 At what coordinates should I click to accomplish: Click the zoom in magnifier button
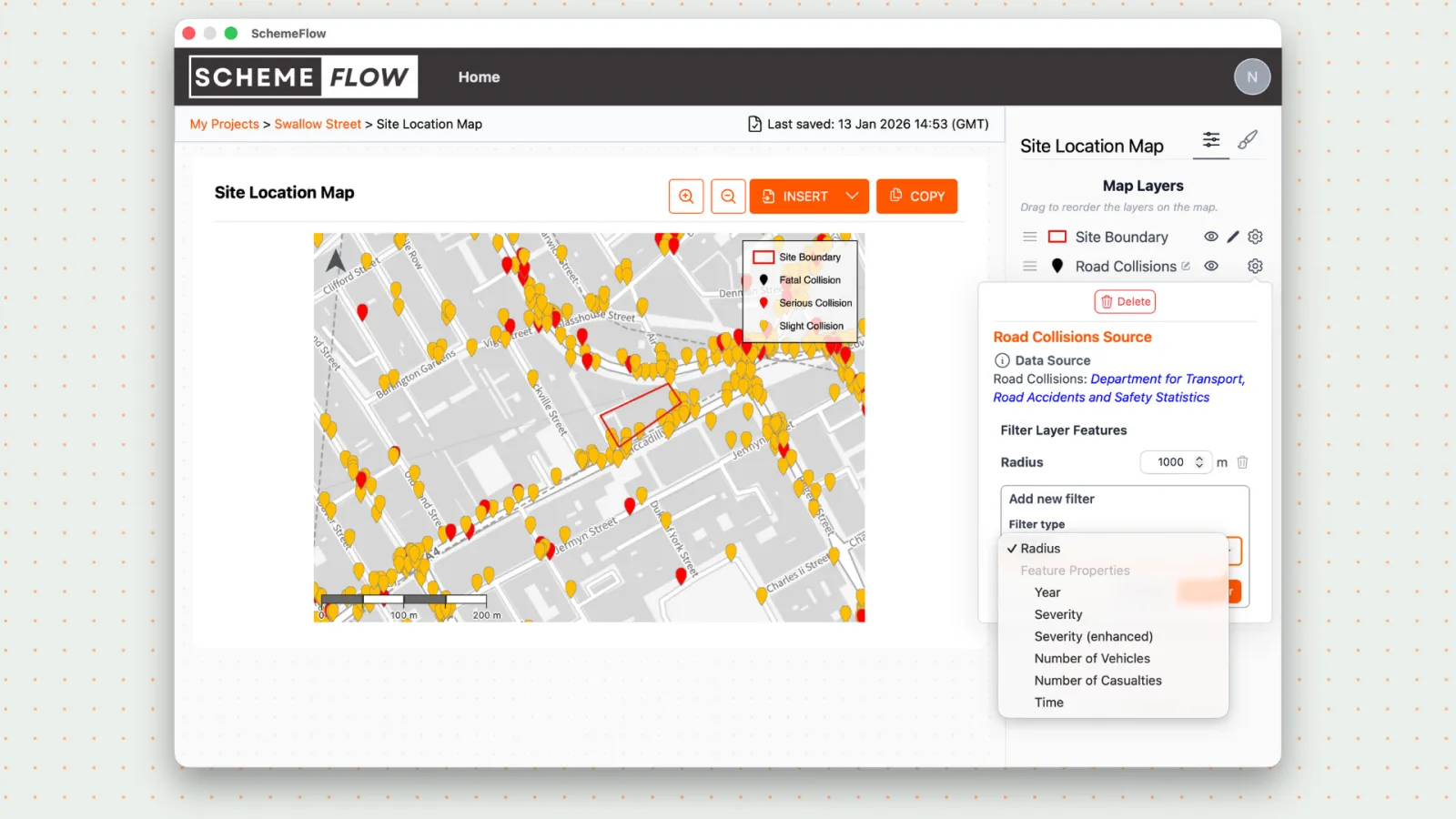pyautogui.click(x=686, y=197)
